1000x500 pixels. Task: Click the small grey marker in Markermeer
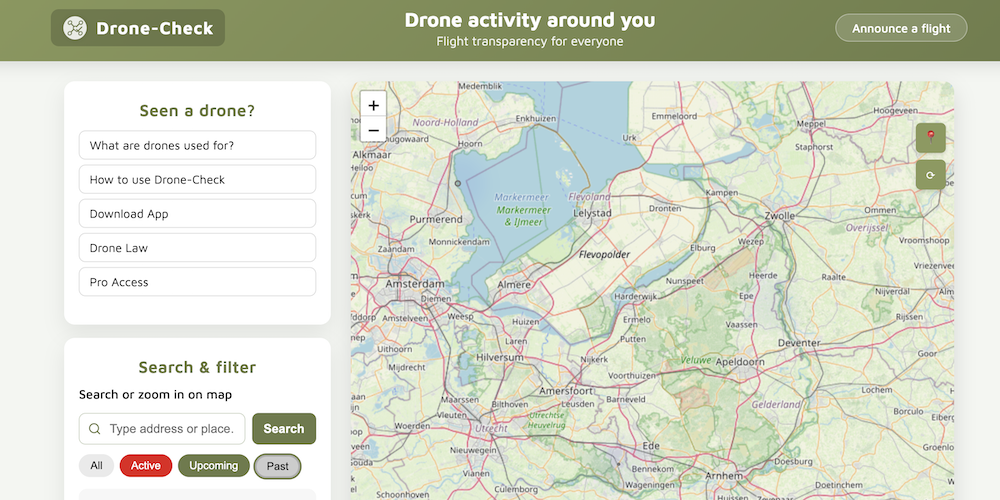click(457, 184)
